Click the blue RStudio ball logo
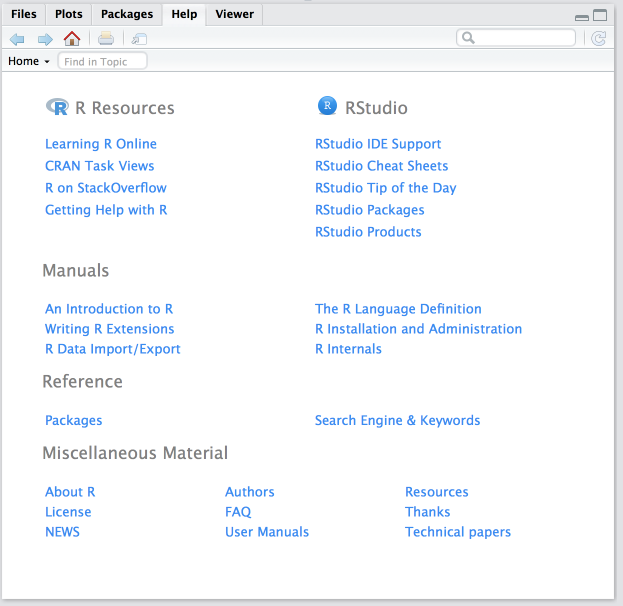 327,106
